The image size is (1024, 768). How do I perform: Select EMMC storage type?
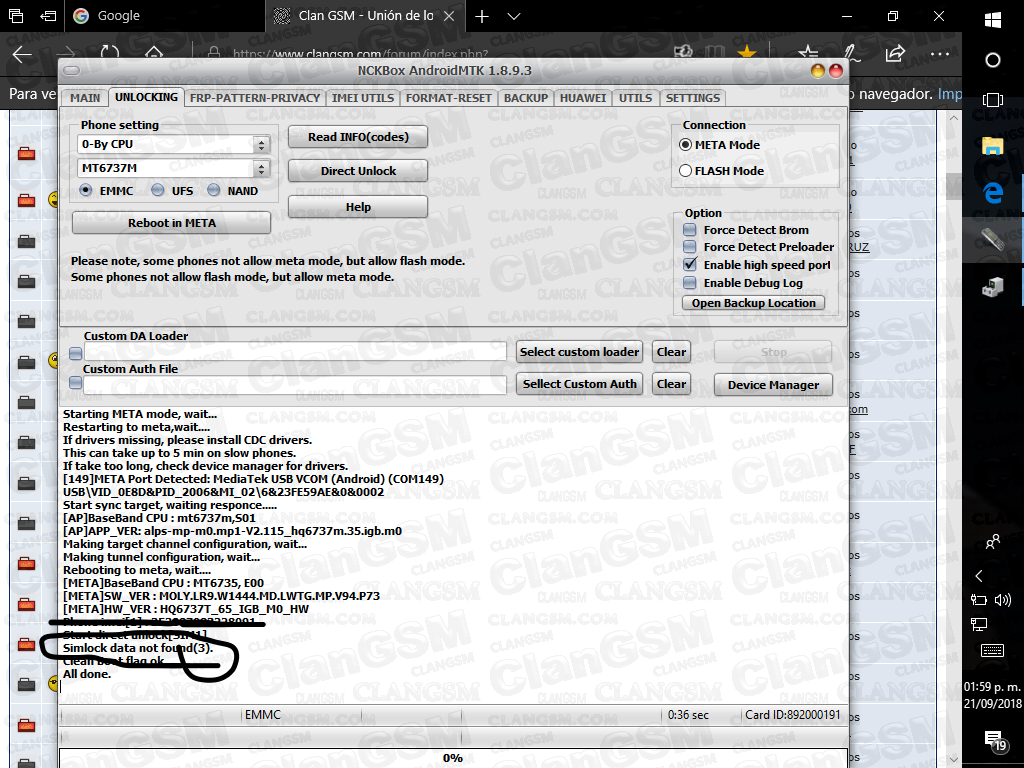86,191
